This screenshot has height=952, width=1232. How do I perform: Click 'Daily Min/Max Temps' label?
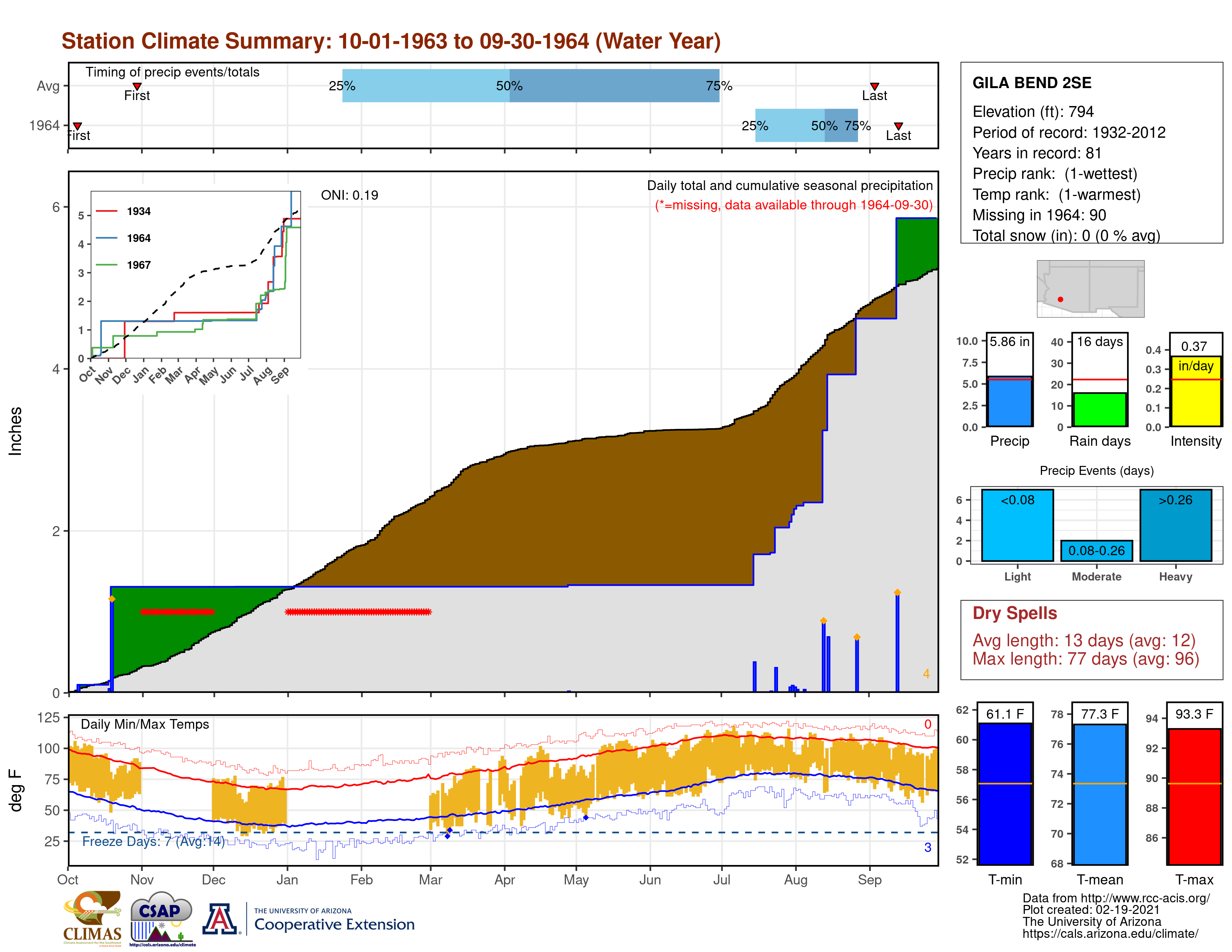[145, 724]
